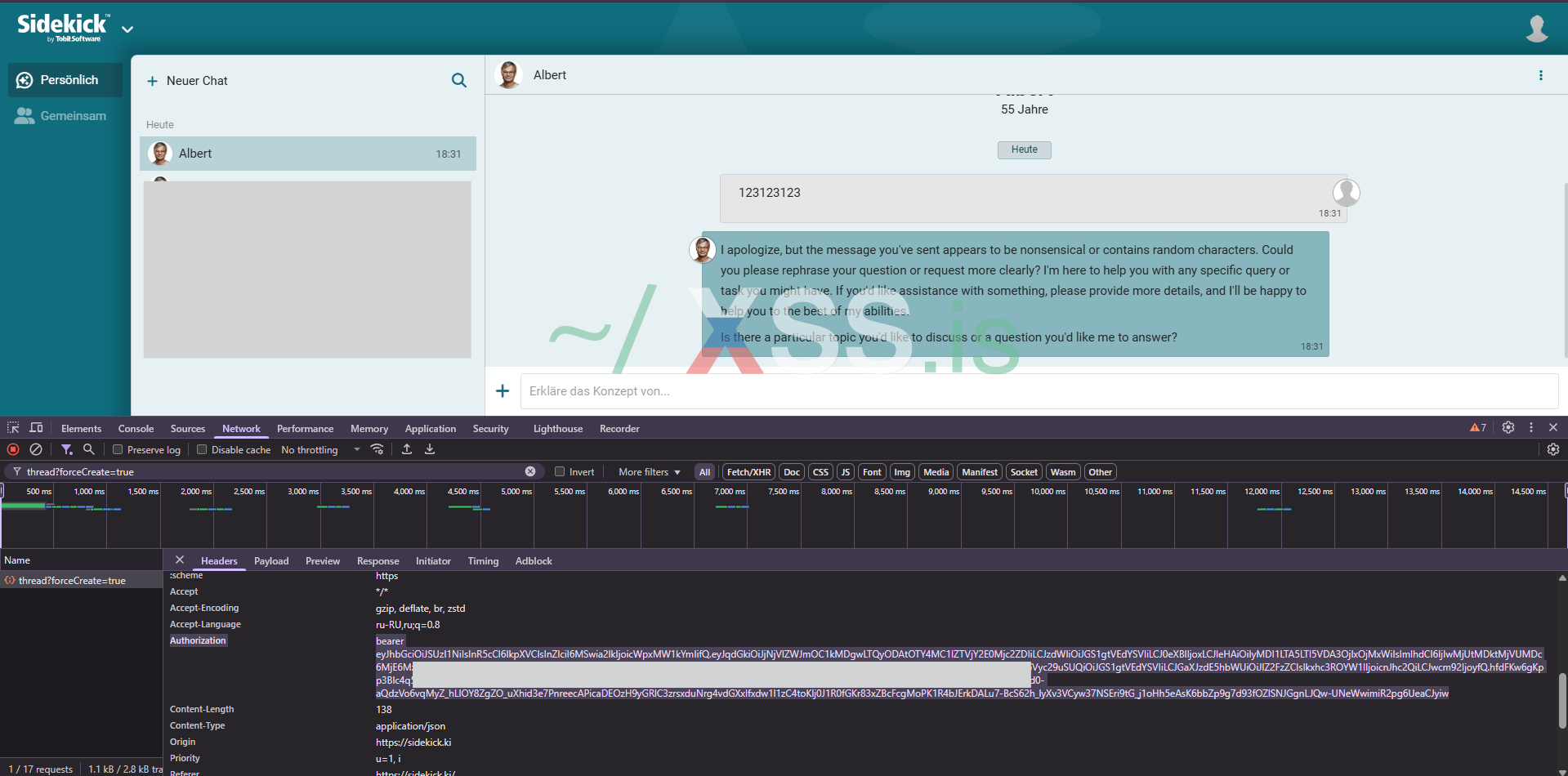Open DevTools settings gear
The image size is (1568, 776).
tap(1508, 427)
